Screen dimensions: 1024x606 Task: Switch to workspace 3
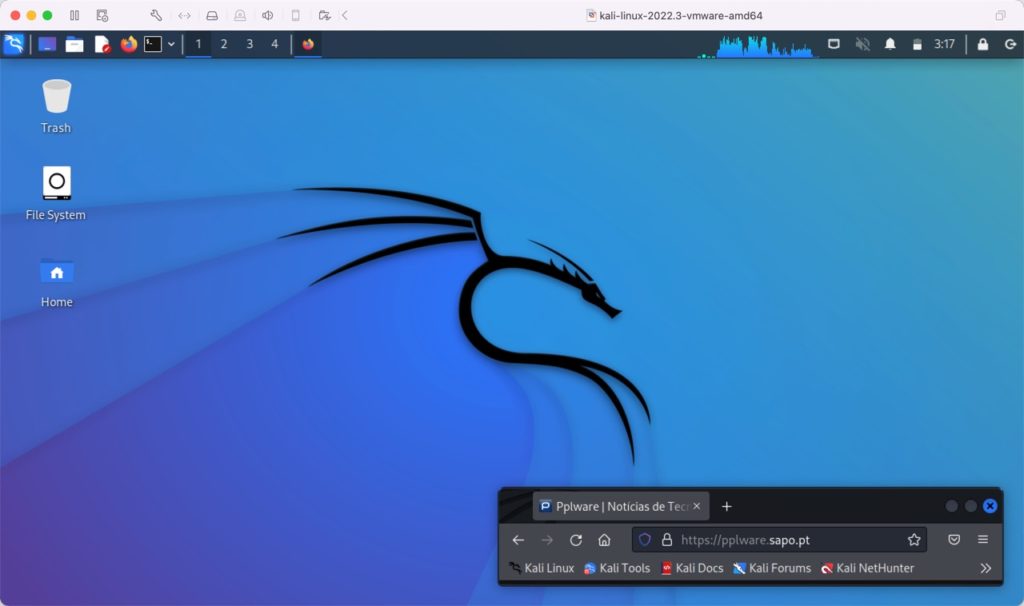click(249, 44)
